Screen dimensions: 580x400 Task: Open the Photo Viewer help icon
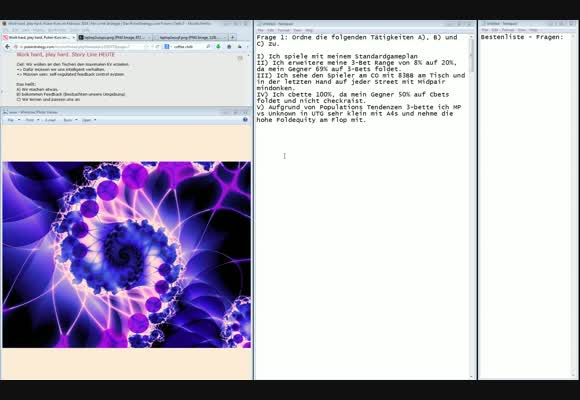(x=245, y=120)
